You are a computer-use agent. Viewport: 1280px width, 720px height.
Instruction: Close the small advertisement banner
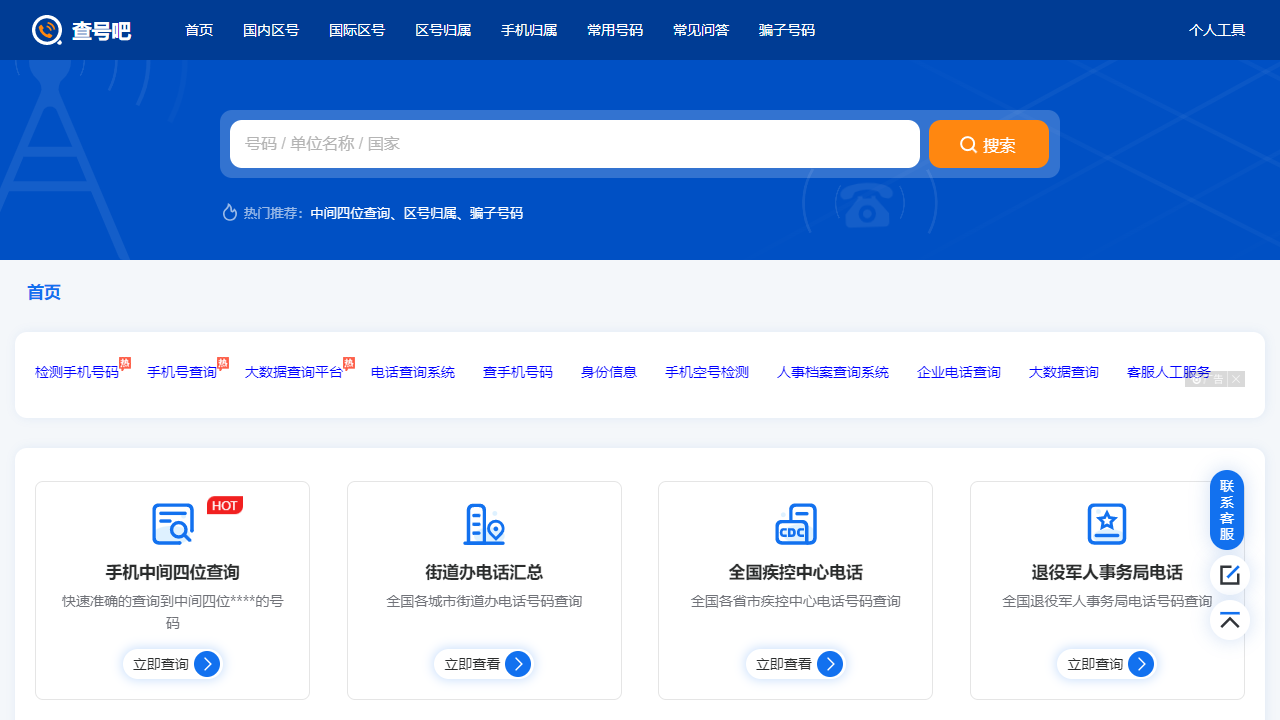(x=1236, y=379)
